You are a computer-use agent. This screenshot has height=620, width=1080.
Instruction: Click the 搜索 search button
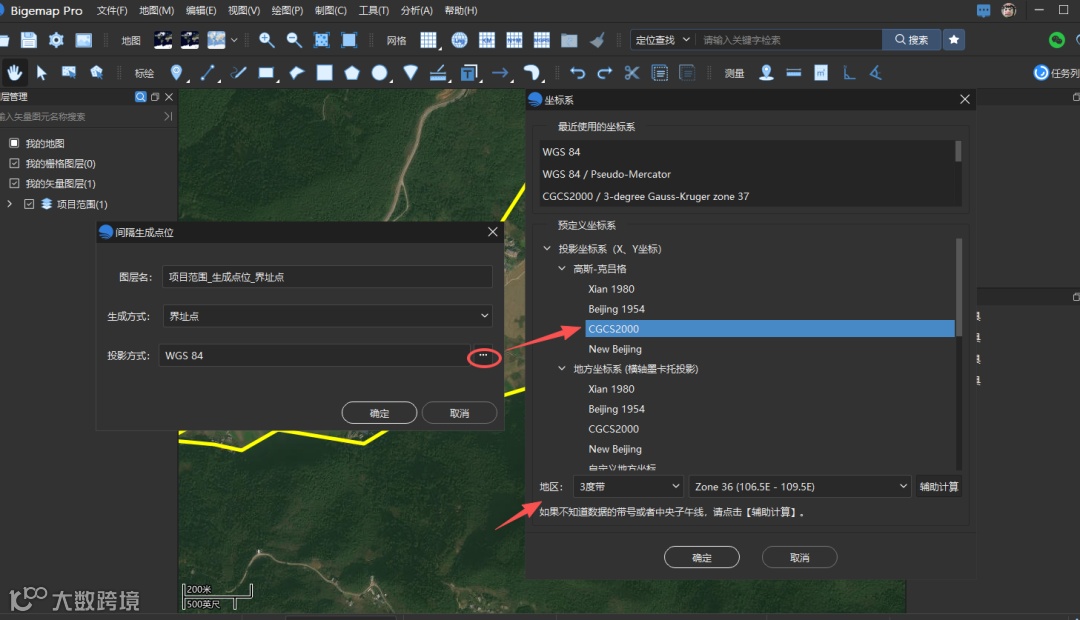911,40
